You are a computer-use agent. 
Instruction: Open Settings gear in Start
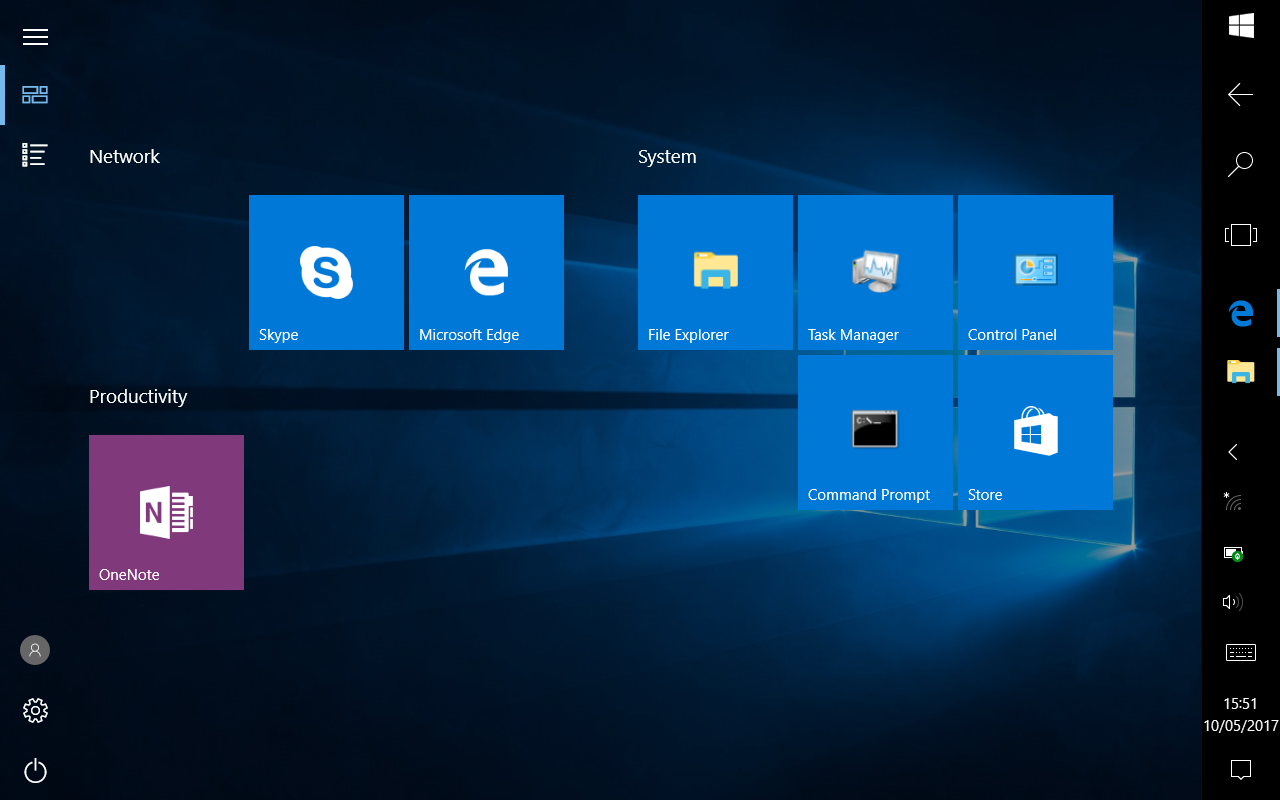coord(35,711)
